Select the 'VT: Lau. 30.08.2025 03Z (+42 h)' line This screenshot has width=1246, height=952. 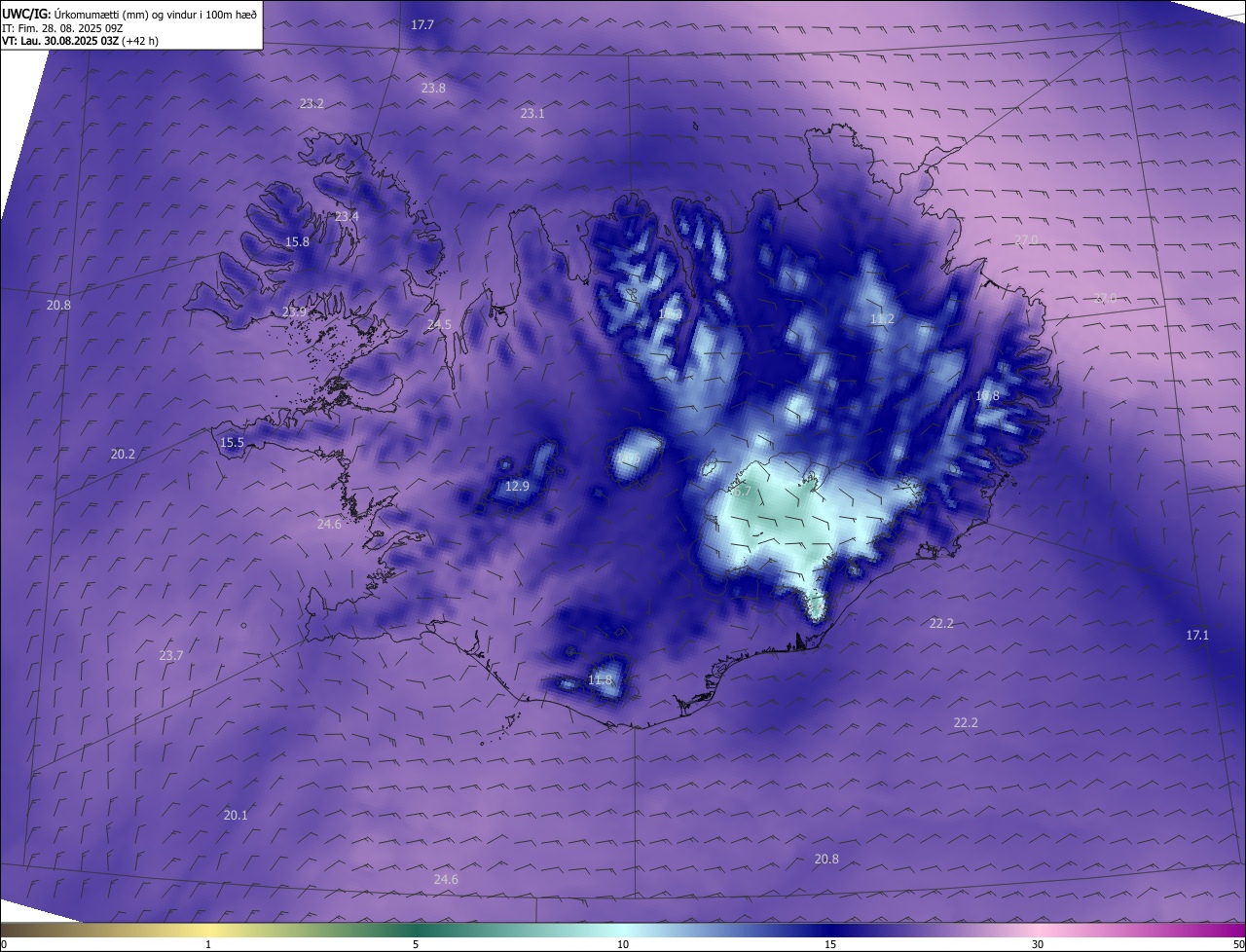coord(80,41)
